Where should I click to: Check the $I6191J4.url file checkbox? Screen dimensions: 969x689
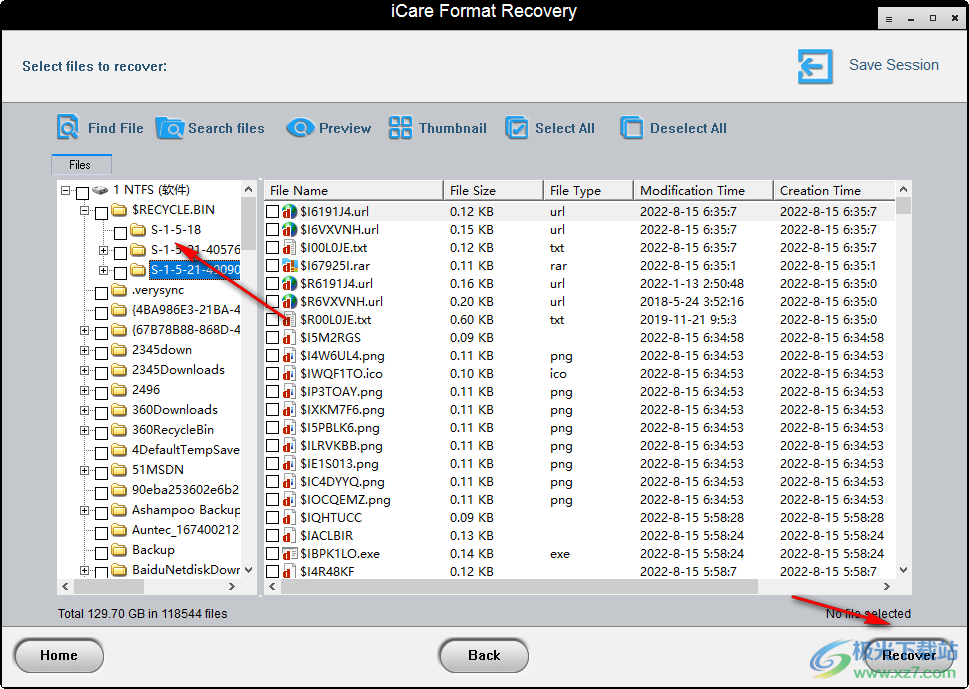click(273, 212)
